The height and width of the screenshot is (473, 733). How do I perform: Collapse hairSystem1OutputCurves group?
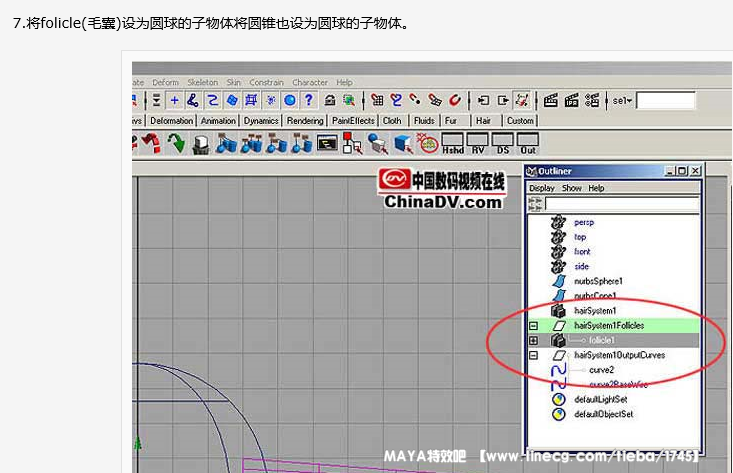coord(534,356)
